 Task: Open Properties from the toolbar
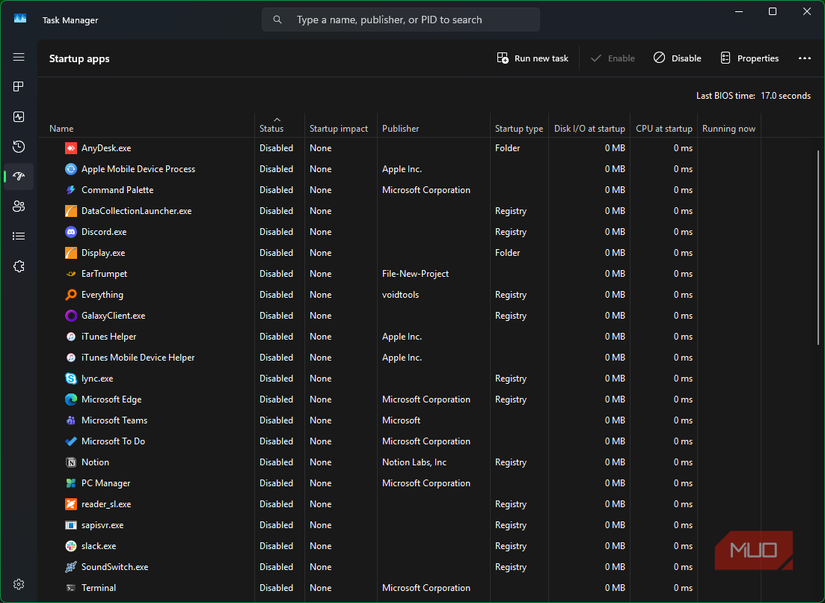click(749, 58)
